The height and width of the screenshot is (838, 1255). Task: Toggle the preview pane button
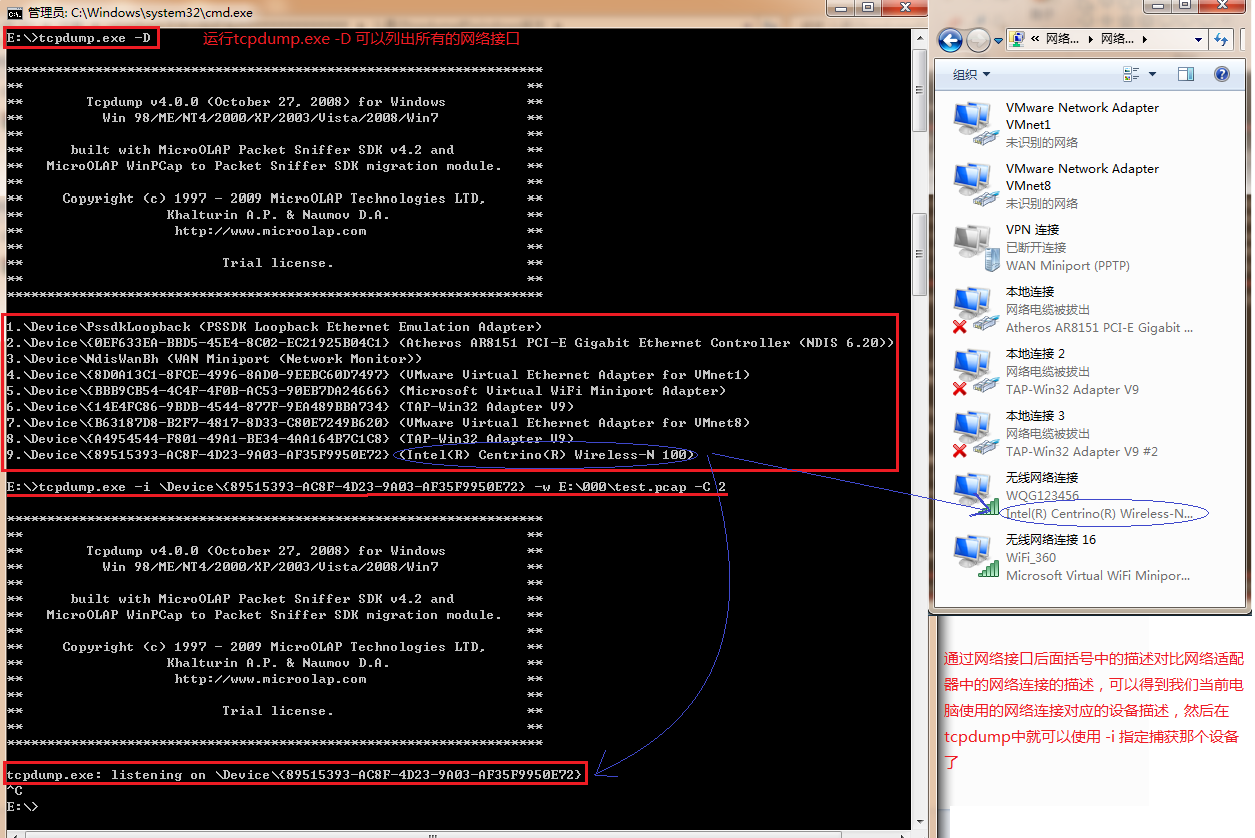point(1186,74)
